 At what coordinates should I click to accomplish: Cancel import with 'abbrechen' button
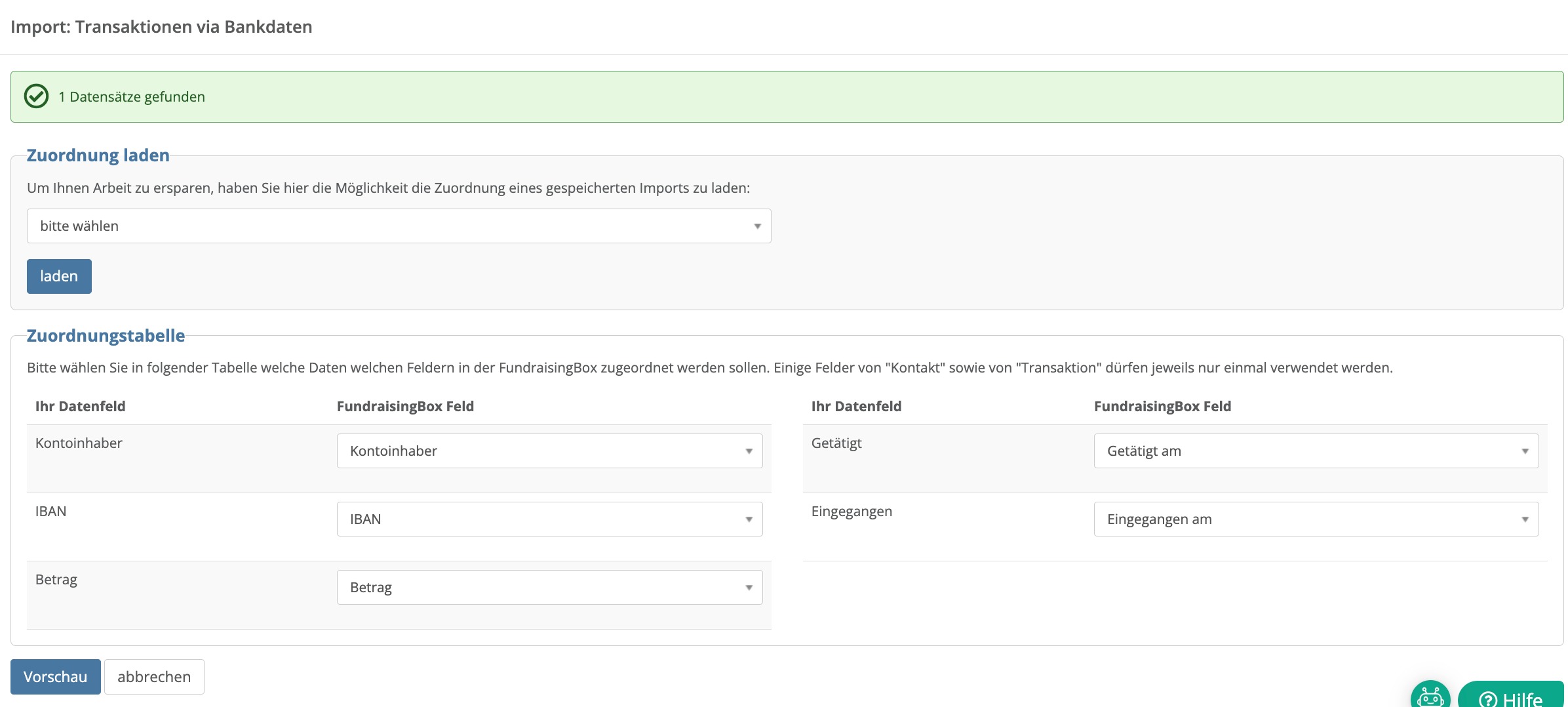pos(154,677)
